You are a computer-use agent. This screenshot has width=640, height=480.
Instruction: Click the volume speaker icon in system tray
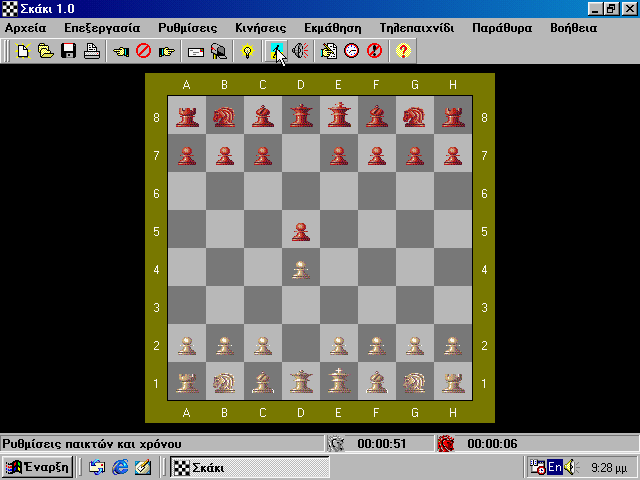point(571,467)
